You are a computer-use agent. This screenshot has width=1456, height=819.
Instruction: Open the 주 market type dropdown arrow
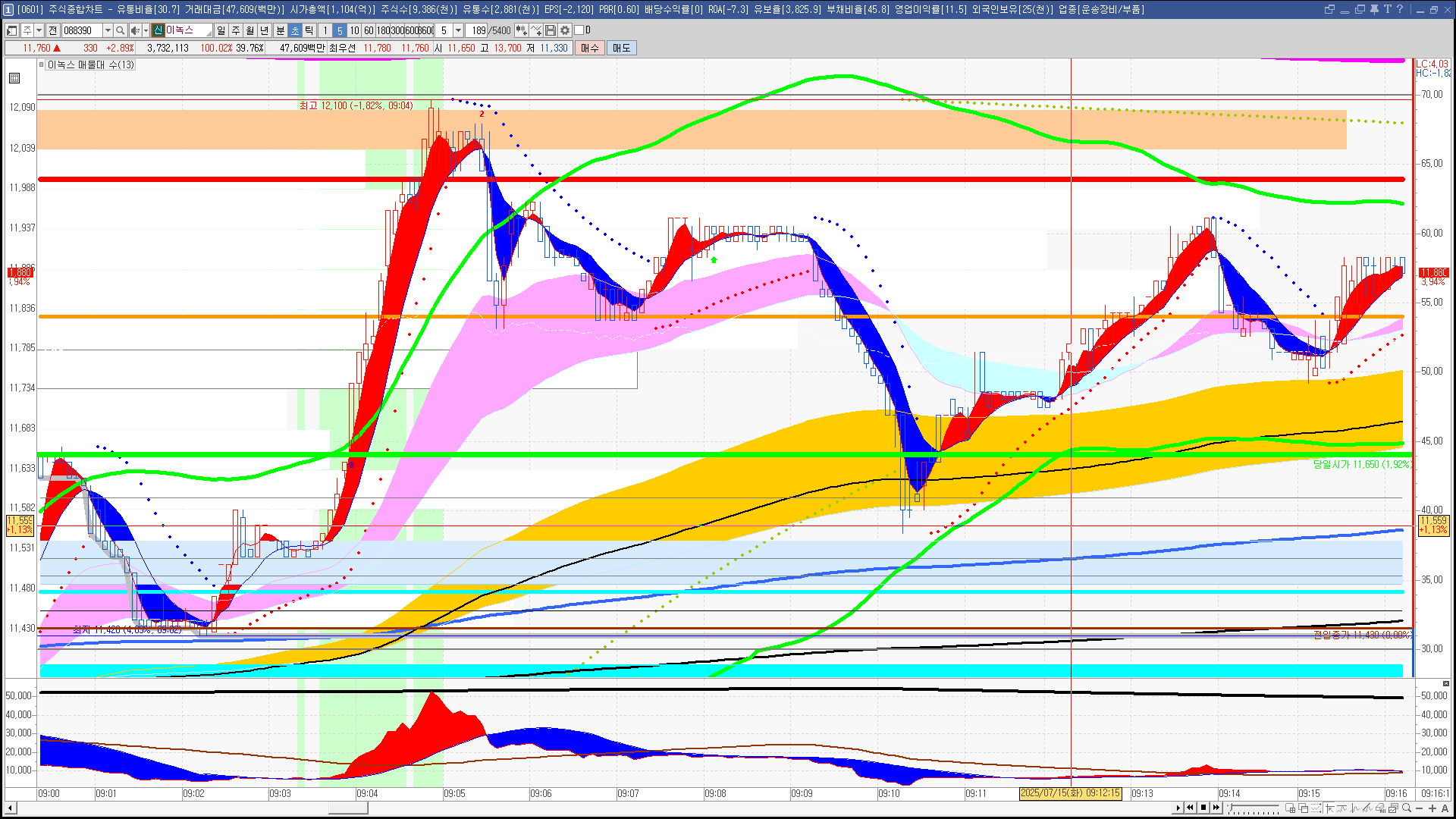pos(39,30)
